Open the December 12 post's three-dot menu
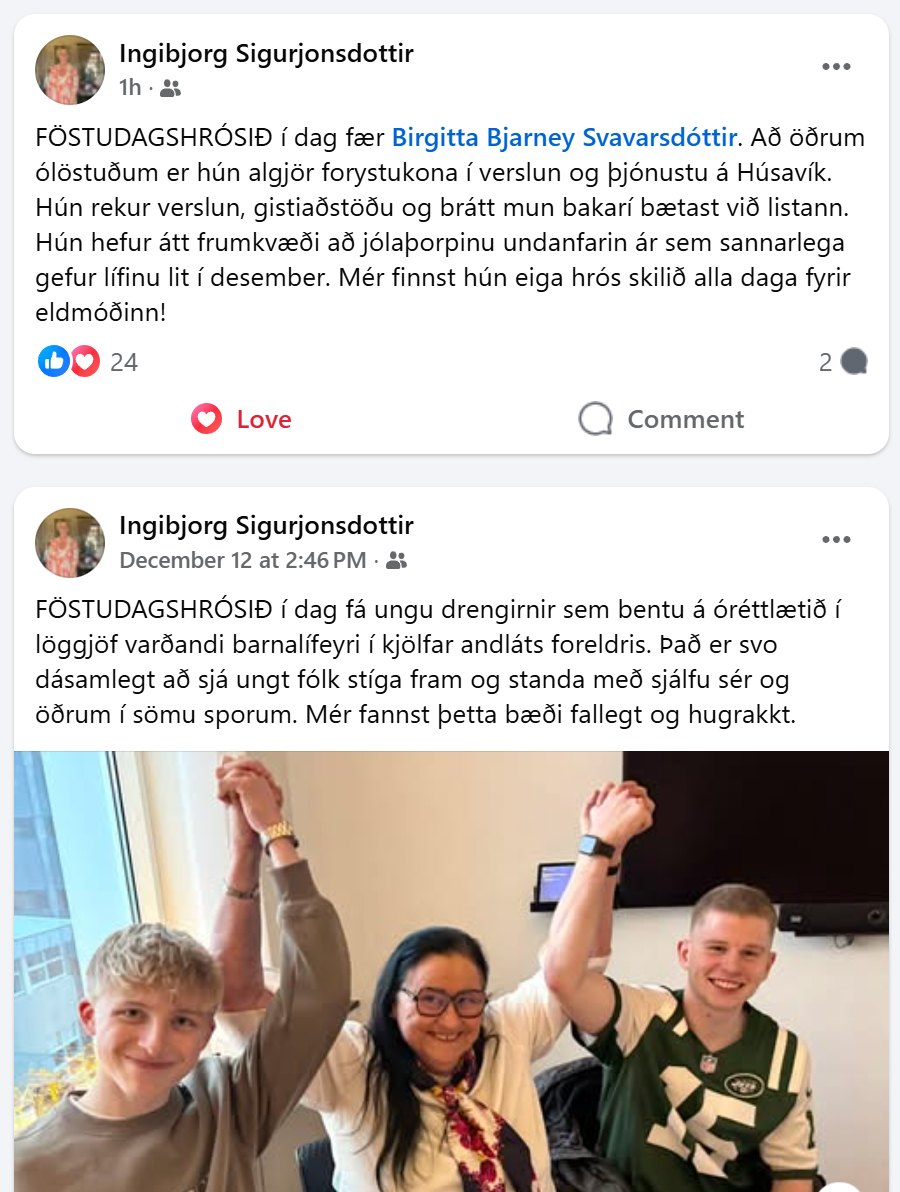The image size is (900, 1192). [836, 540]
